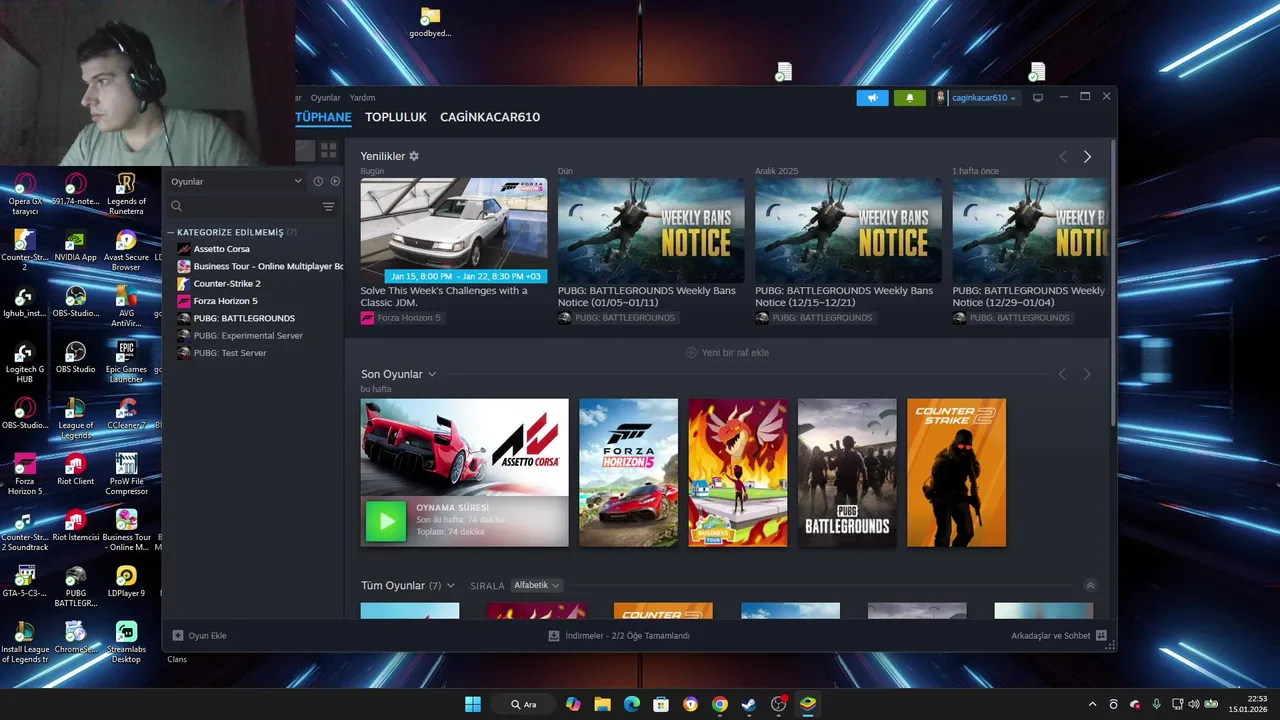Select Epic Games Launcher desktop icon

click(x=126, y=361)
